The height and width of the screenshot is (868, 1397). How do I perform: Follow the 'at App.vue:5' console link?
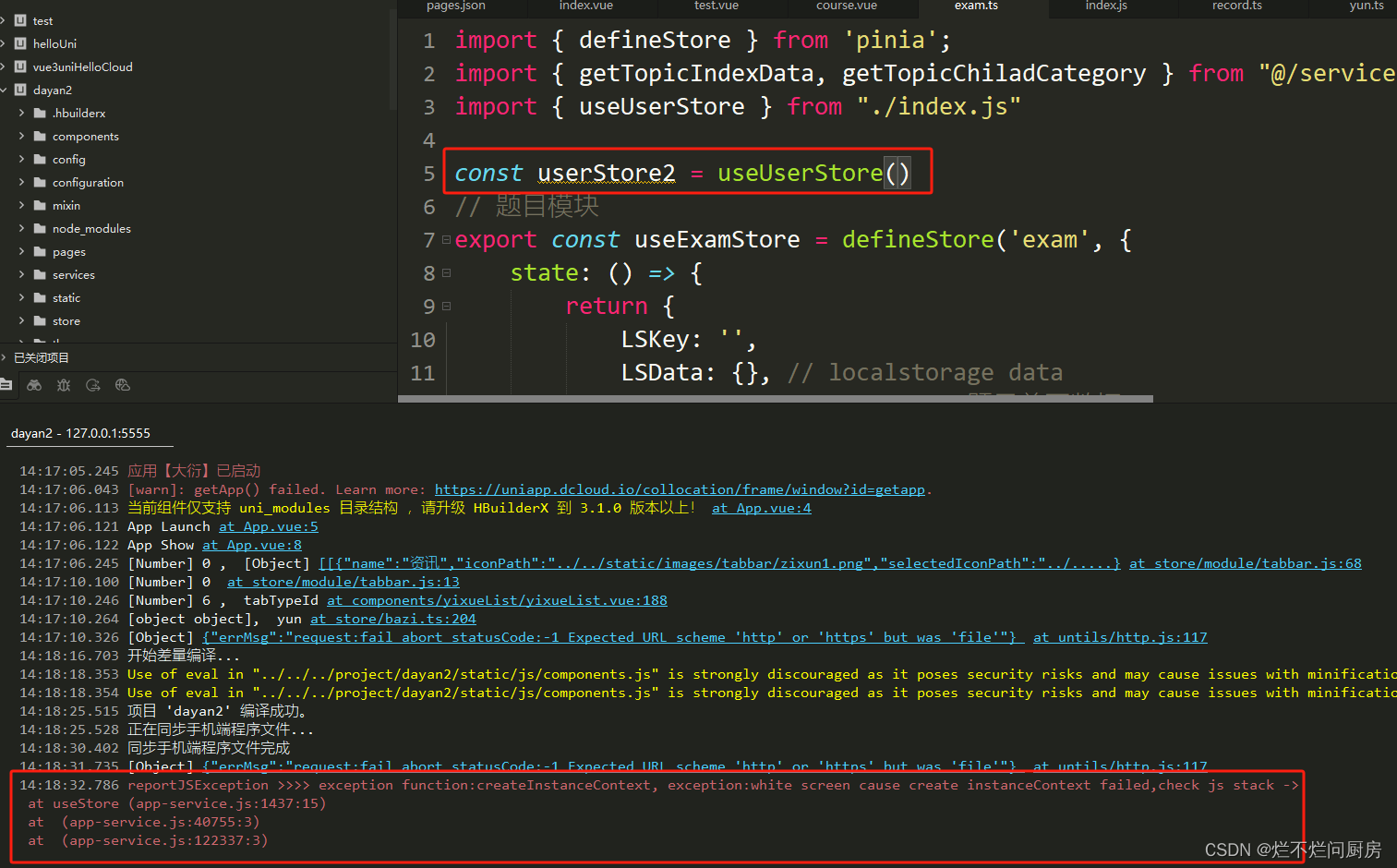point(268,525)
